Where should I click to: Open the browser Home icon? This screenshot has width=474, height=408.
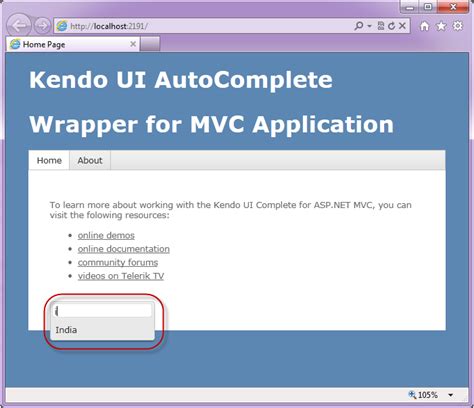(424, 26)
